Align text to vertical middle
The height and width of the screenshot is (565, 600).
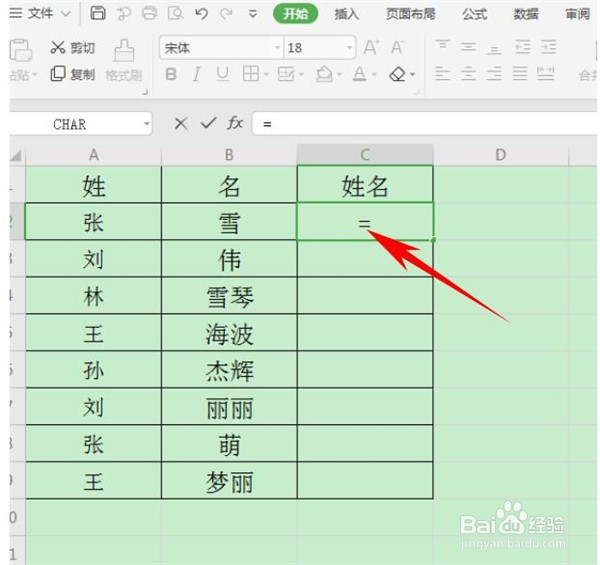pos(468,47)
